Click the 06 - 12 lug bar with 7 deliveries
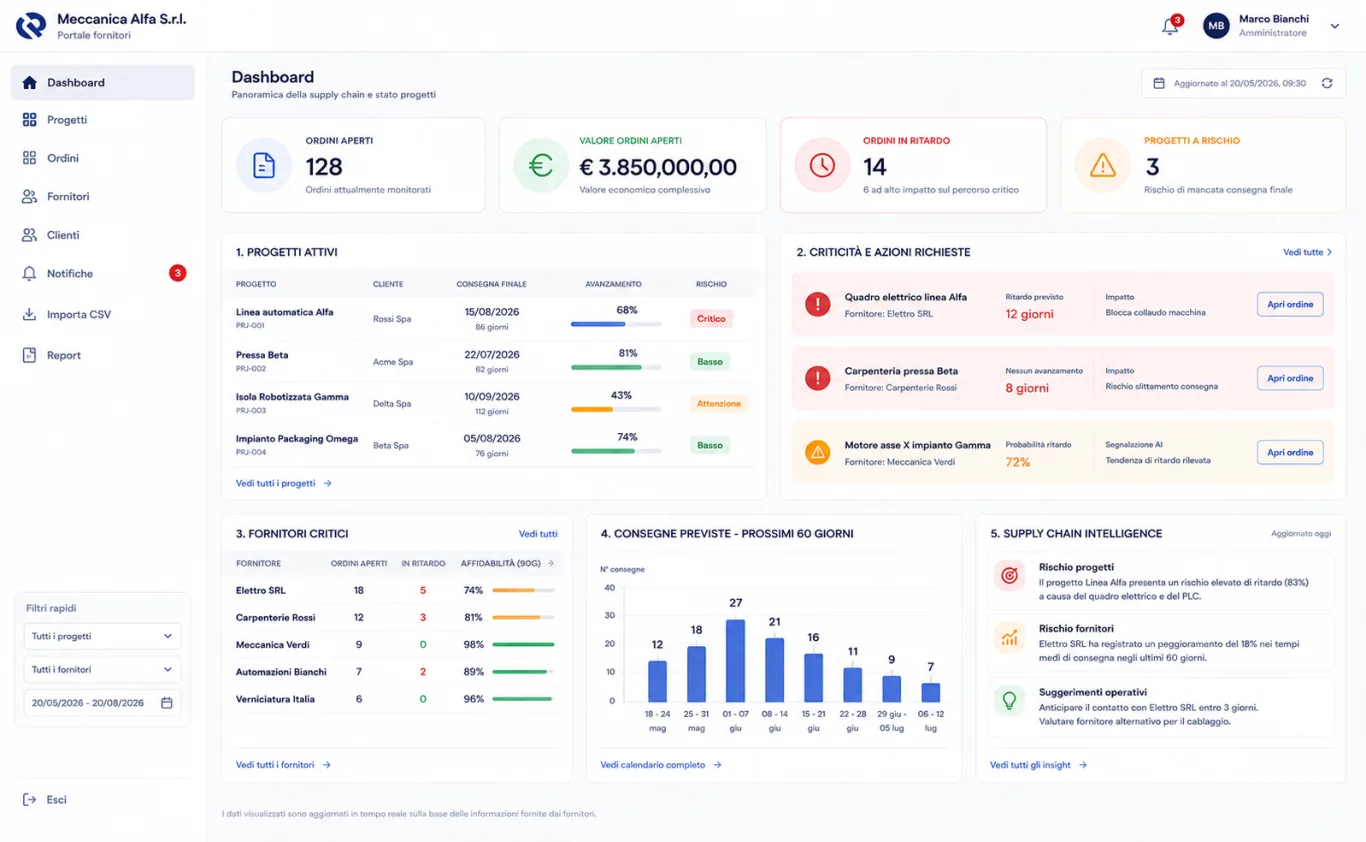 tap(930, 691)
